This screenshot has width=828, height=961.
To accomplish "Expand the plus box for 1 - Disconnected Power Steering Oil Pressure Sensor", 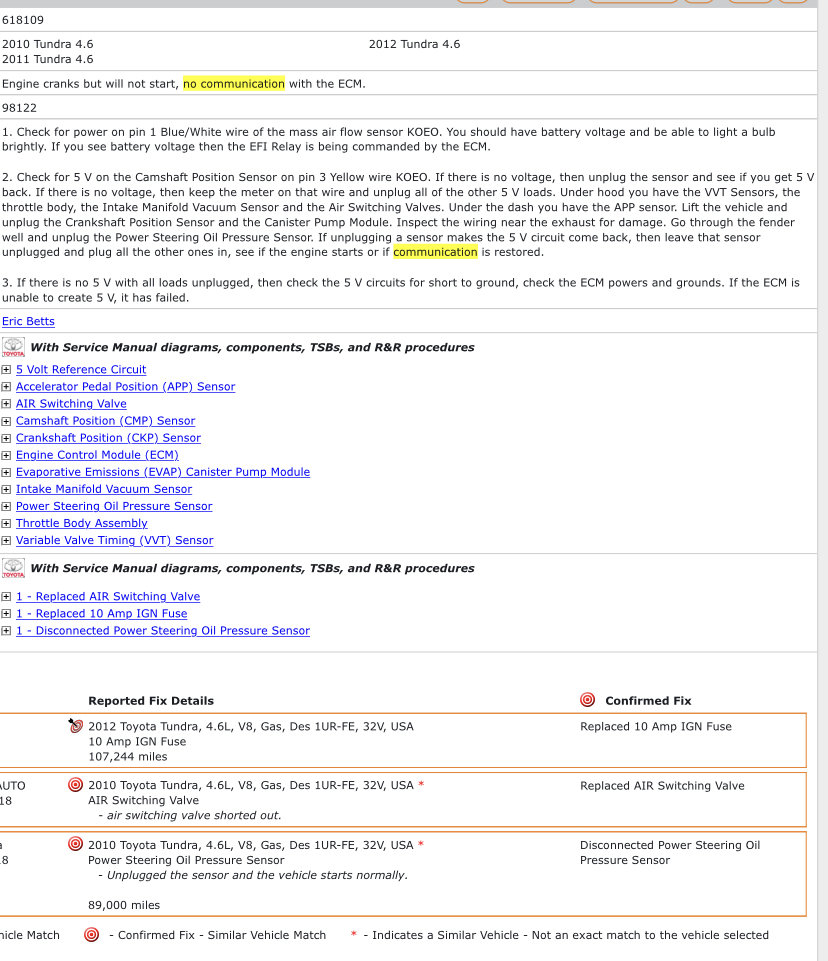I will pyautogui.click(x=6, y=631).
